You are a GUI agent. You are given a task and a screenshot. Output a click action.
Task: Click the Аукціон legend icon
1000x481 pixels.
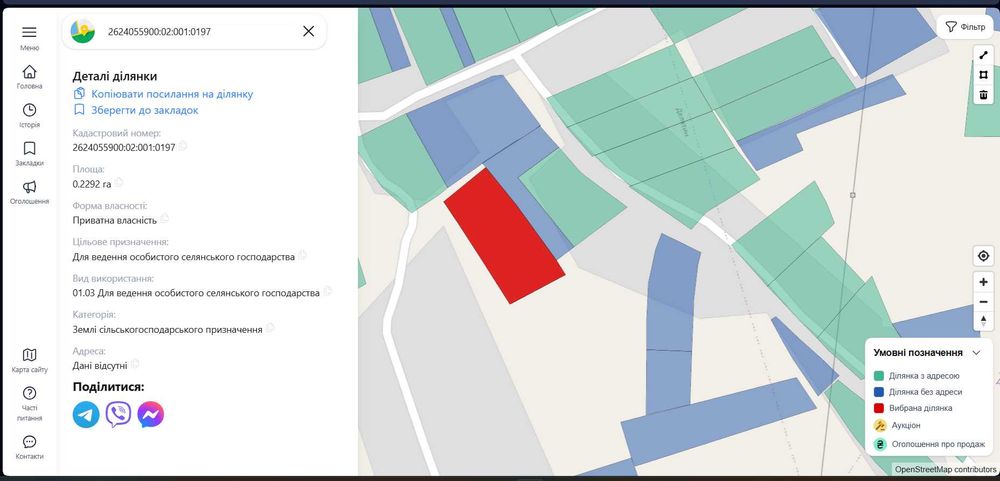point(880,426)
